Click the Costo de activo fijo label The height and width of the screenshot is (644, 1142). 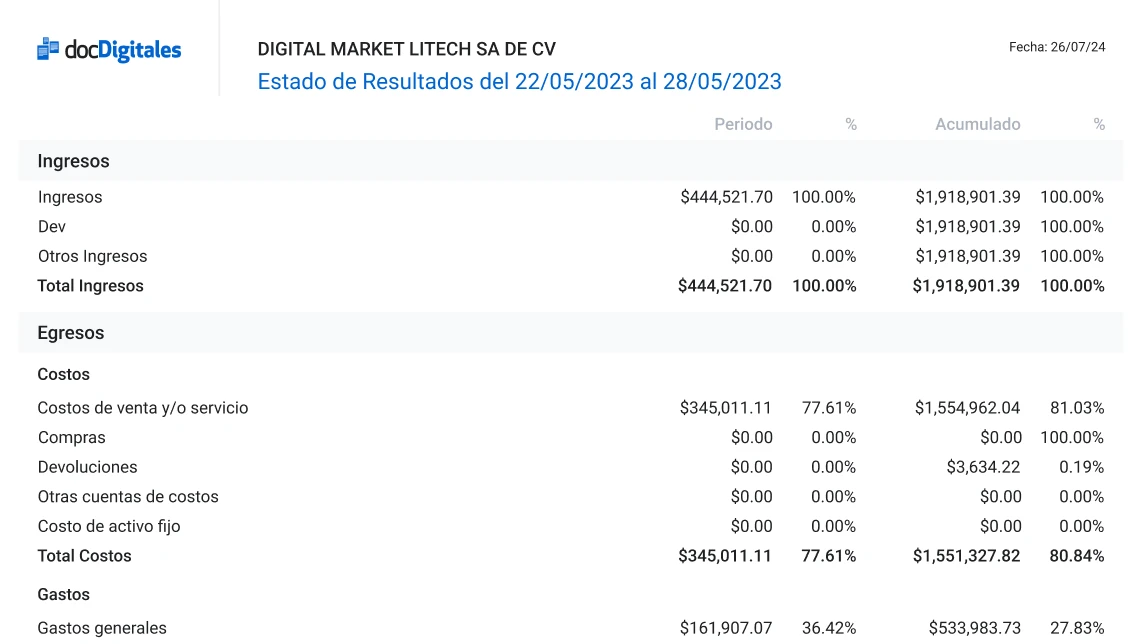click(109, 526)
